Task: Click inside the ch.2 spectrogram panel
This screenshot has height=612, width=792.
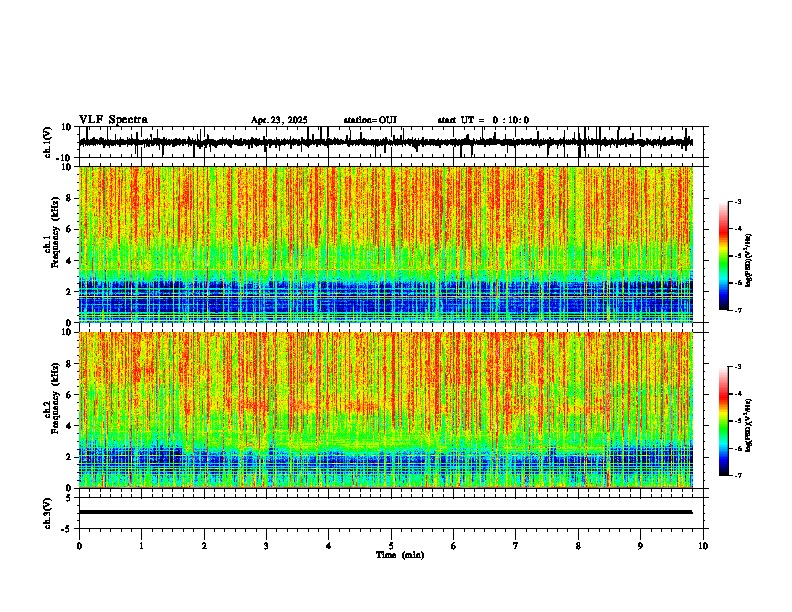Action: point(386,410)
